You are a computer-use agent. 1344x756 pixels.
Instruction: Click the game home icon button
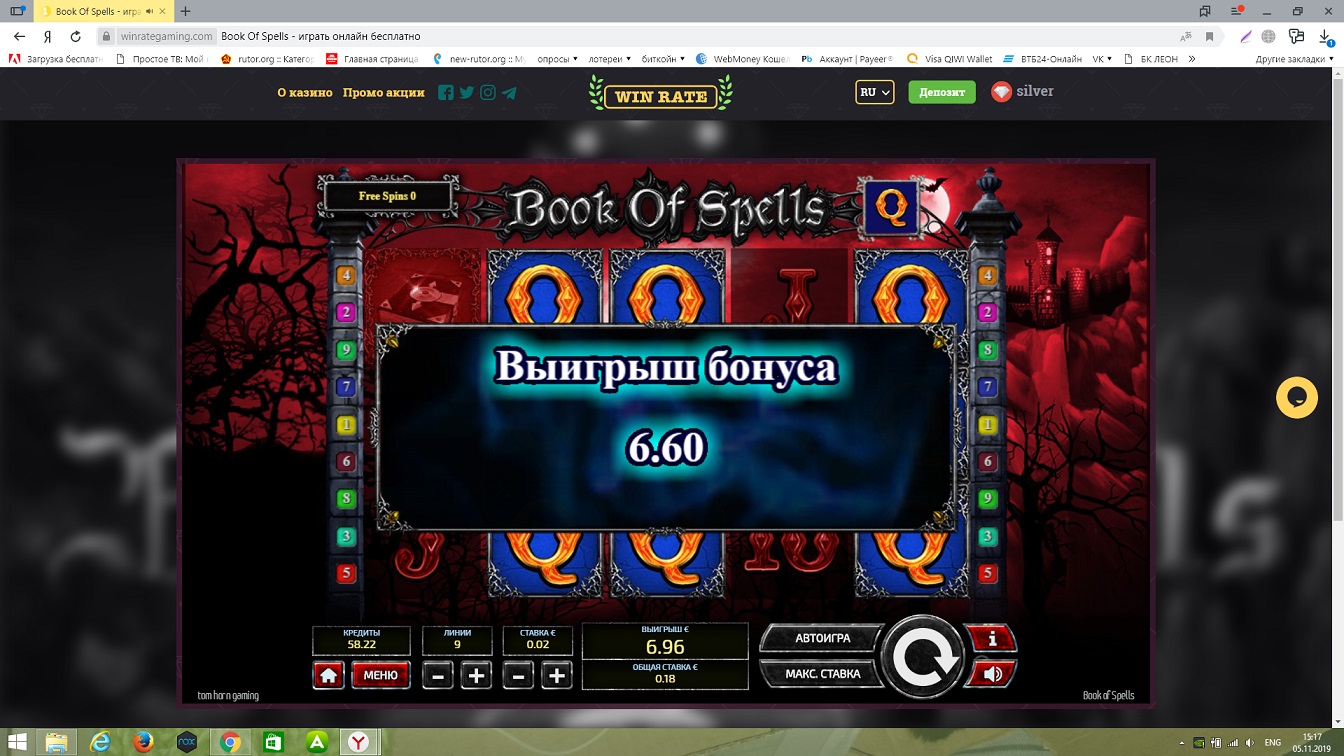(x=328, y=676)
